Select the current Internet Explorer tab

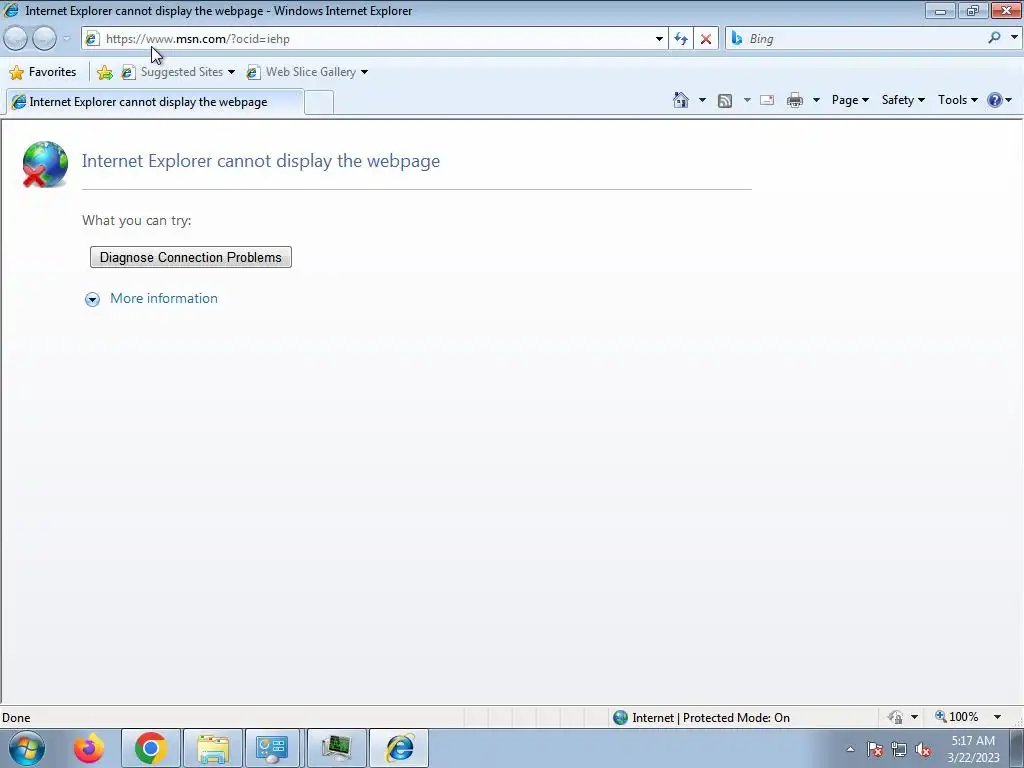tap(154, 102)
